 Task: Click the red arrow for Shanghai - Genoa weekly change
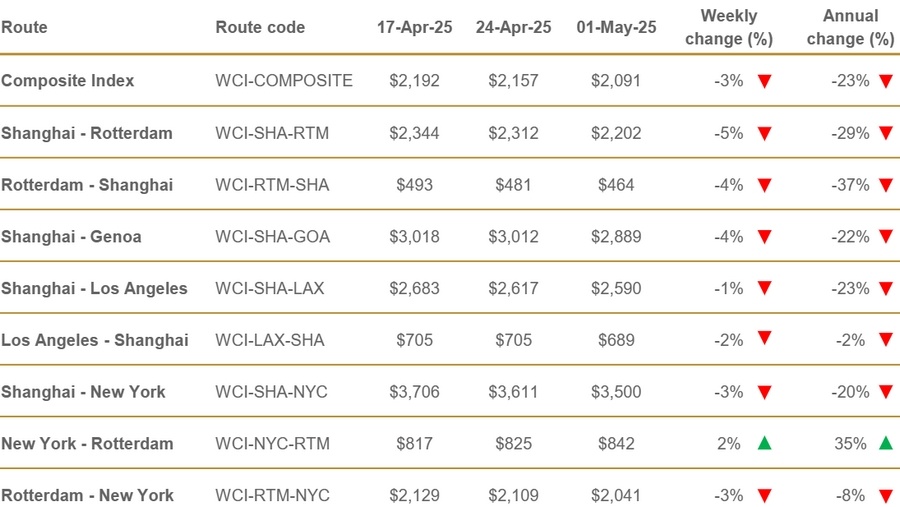765,237
